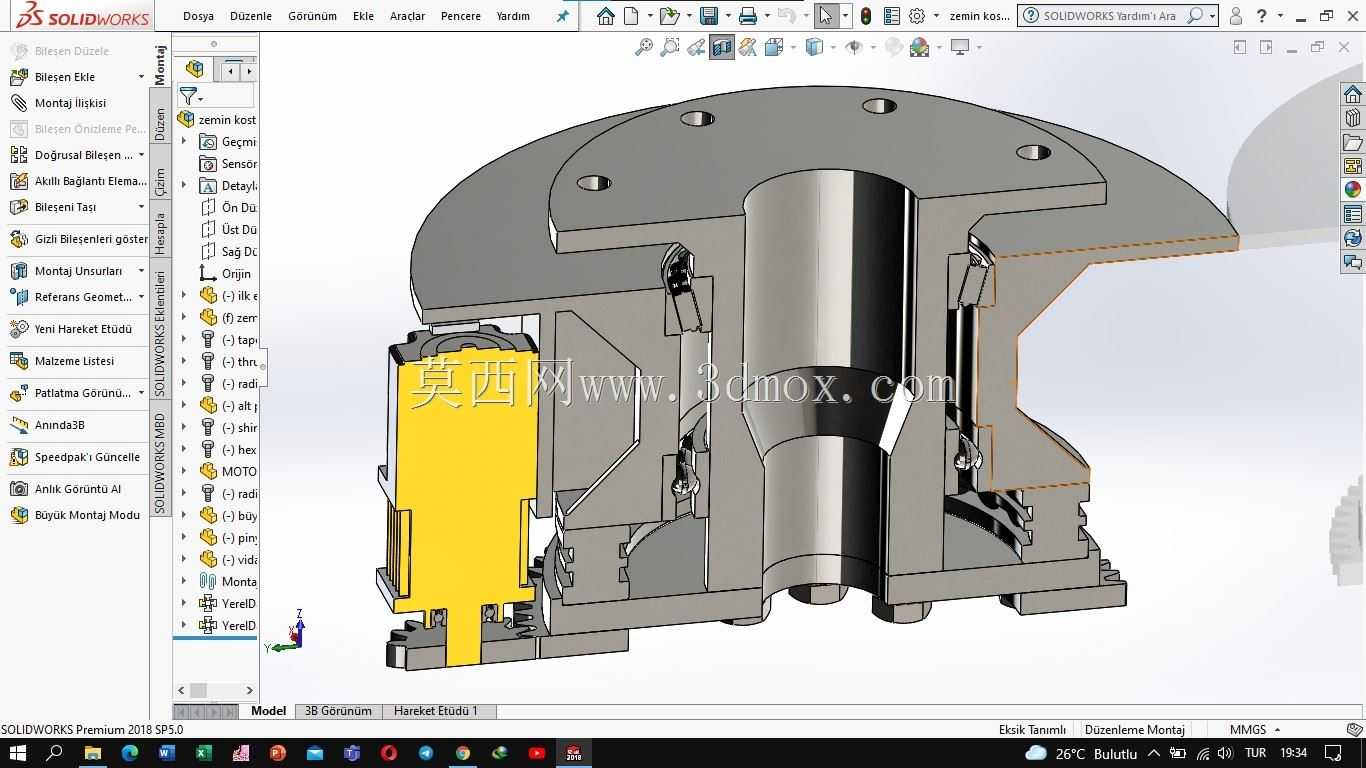Open the Görünüm menu

(312, 16)
